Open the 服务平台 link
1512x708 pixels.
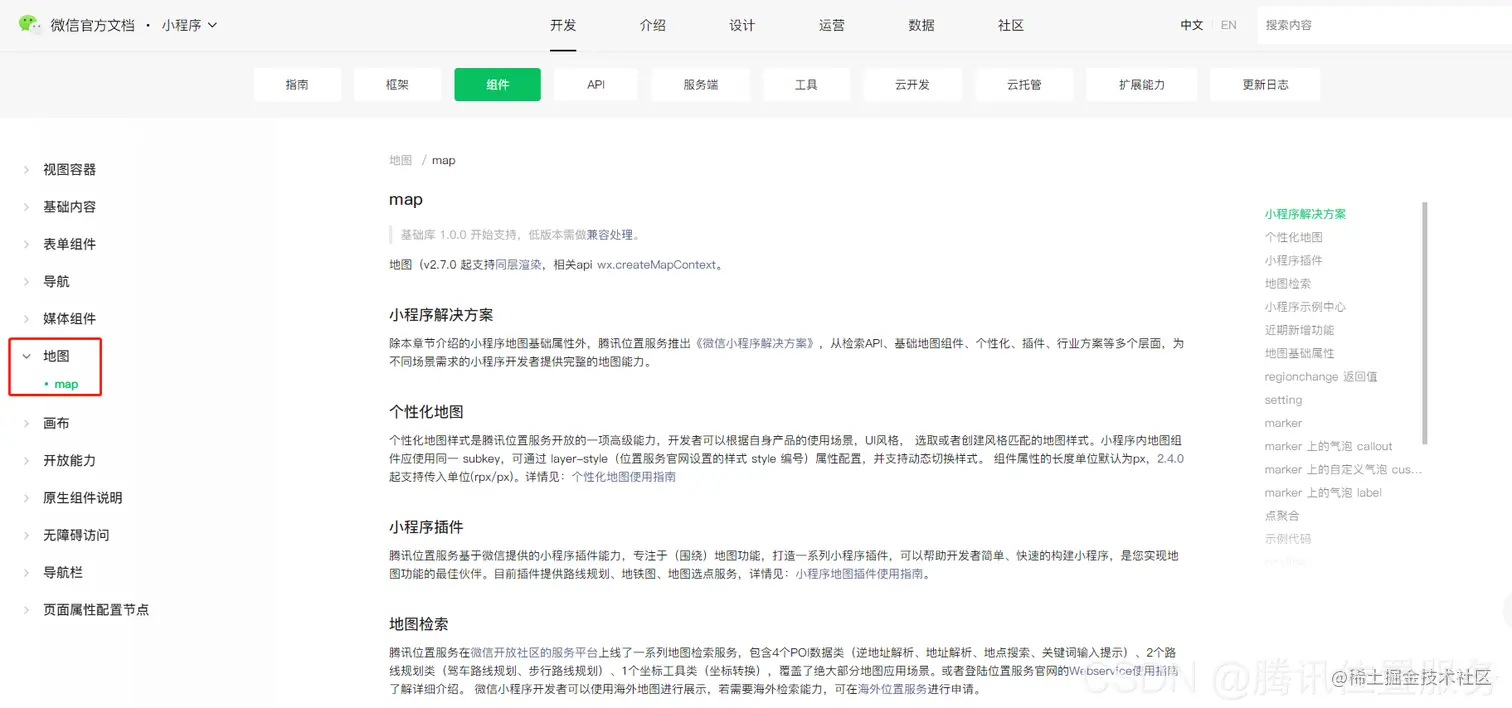575,652
